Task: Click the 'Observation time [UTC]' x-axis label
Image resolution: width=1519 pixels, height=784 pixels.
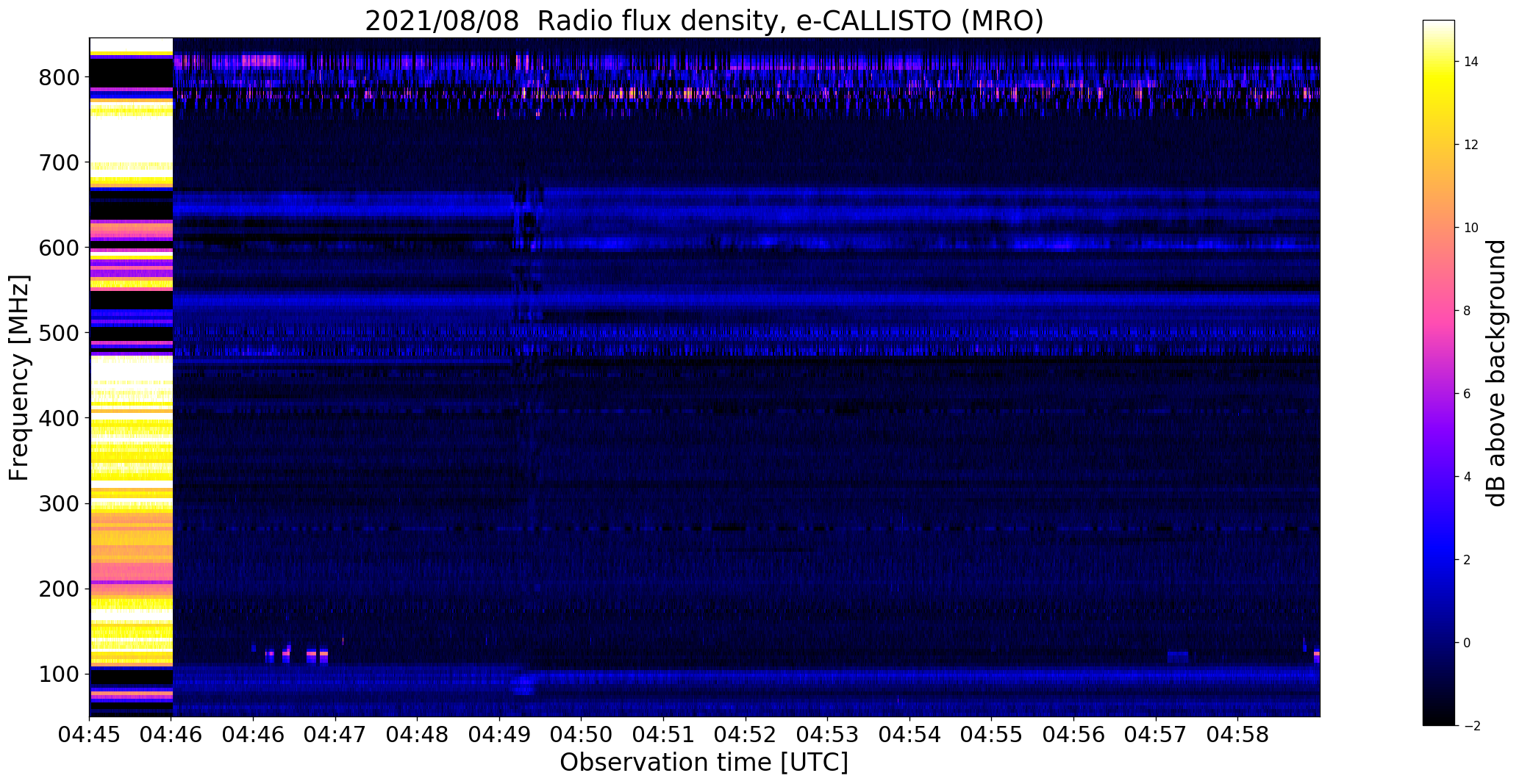Action: [x=704, y=762]
